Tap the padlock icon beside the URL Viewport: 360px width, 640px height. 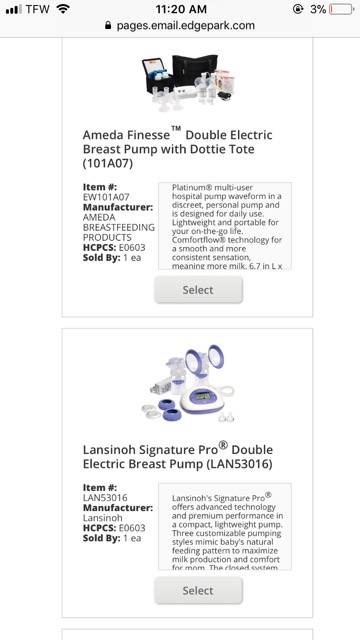click(x=108, y=25)
